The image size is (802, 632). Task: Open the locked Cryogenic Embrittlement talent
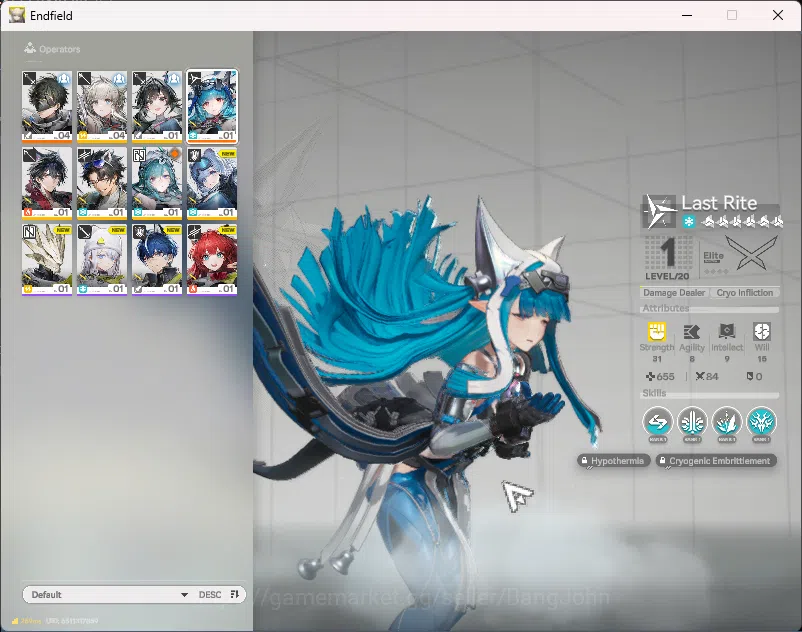click(716, 461)
